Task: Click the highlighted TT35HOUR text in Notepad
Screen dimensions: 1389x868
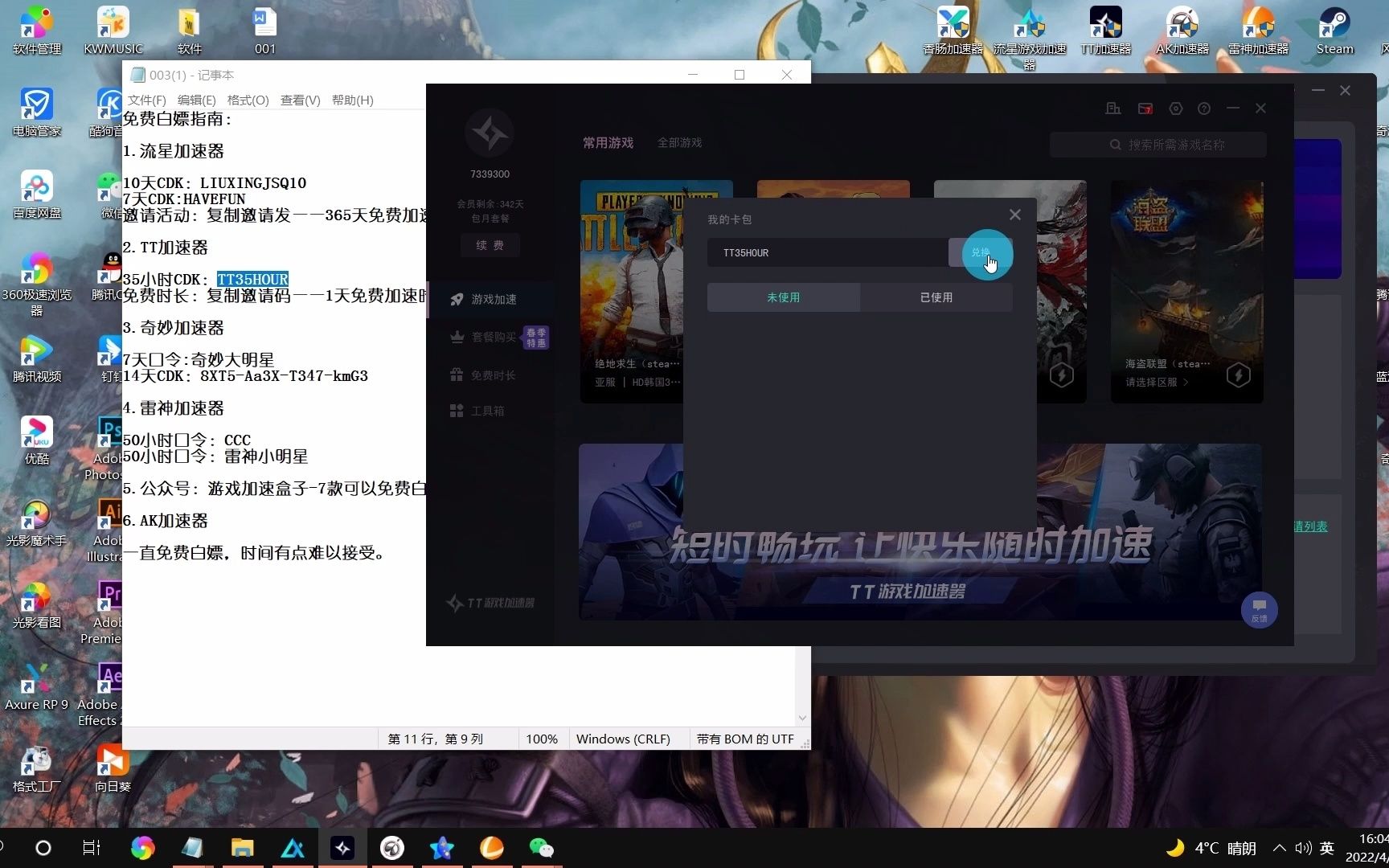Action: pyautogui.click(x=252, y=280)
